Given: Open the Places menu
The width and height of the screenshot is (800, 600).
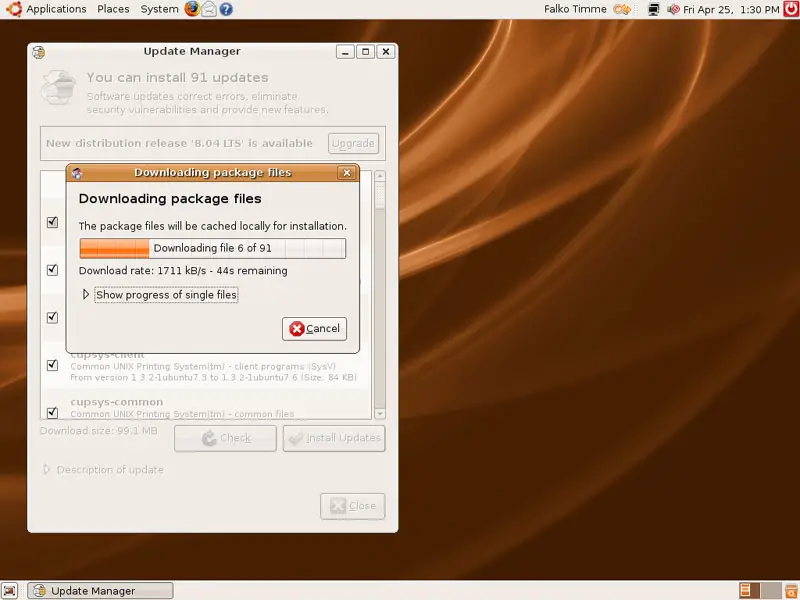Looking at the screenshot, I should [x=113, y=9].
